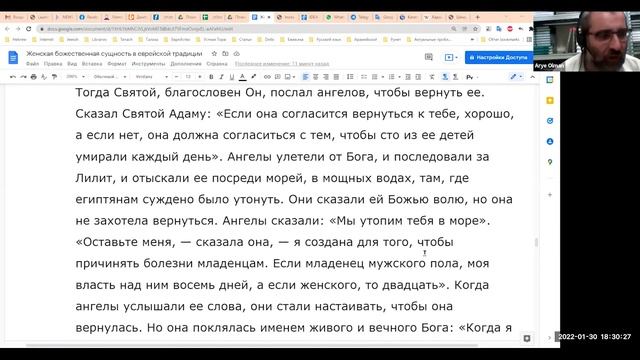The height and width of the screenshot is (360, 640).
Task: Insert a checklist
Action: tap(364, 77)
